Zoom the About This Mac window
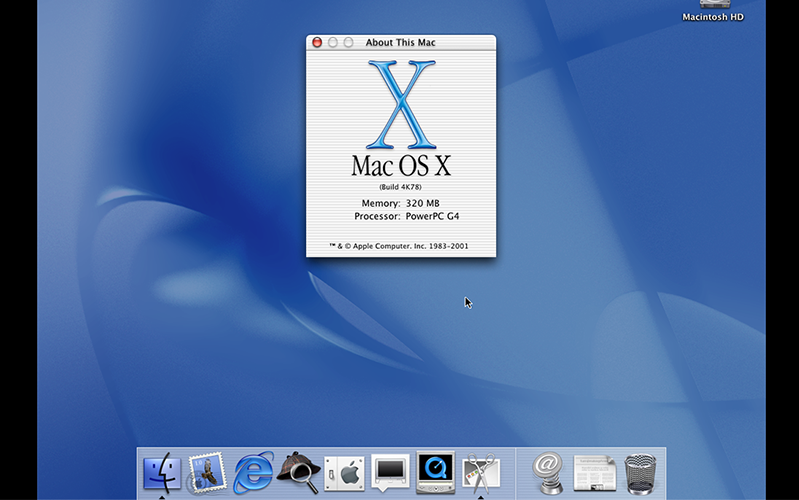Viewport: 799px width, 500px height. pos(349,42)
